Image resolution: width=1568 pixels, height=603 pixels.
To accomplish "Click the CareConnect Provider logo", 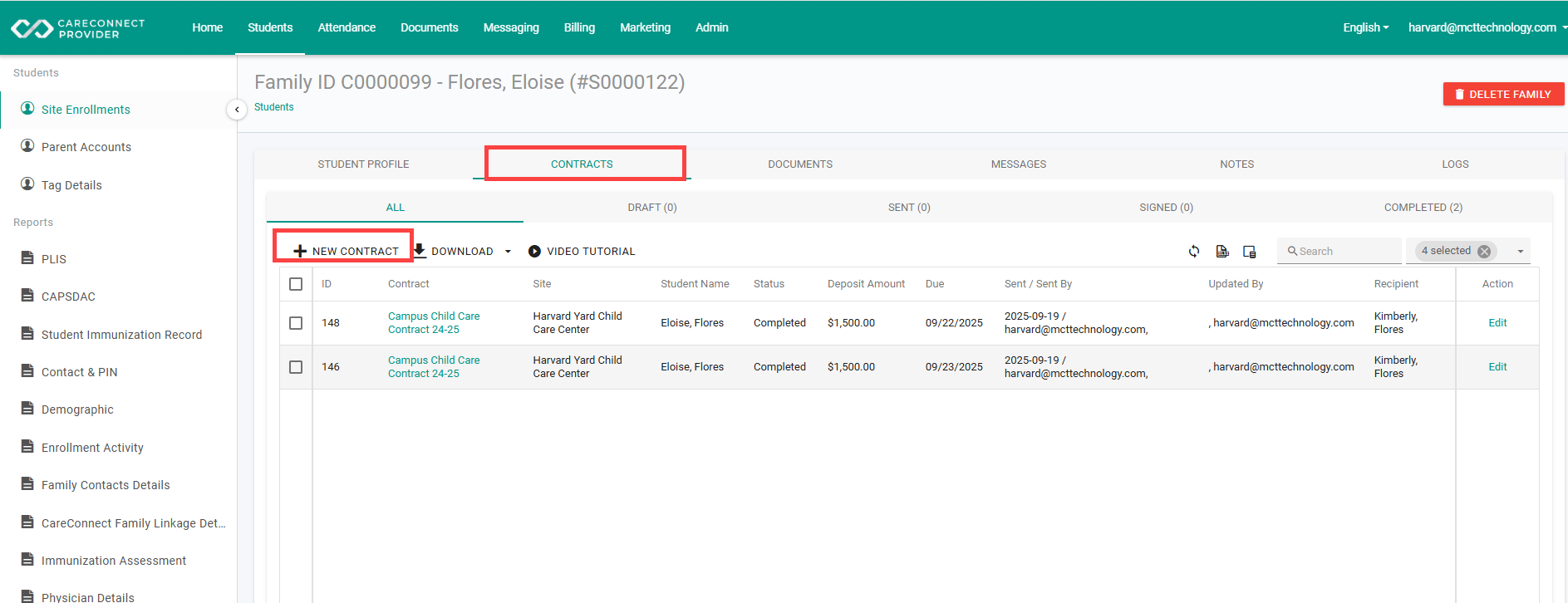I will 78,28.
